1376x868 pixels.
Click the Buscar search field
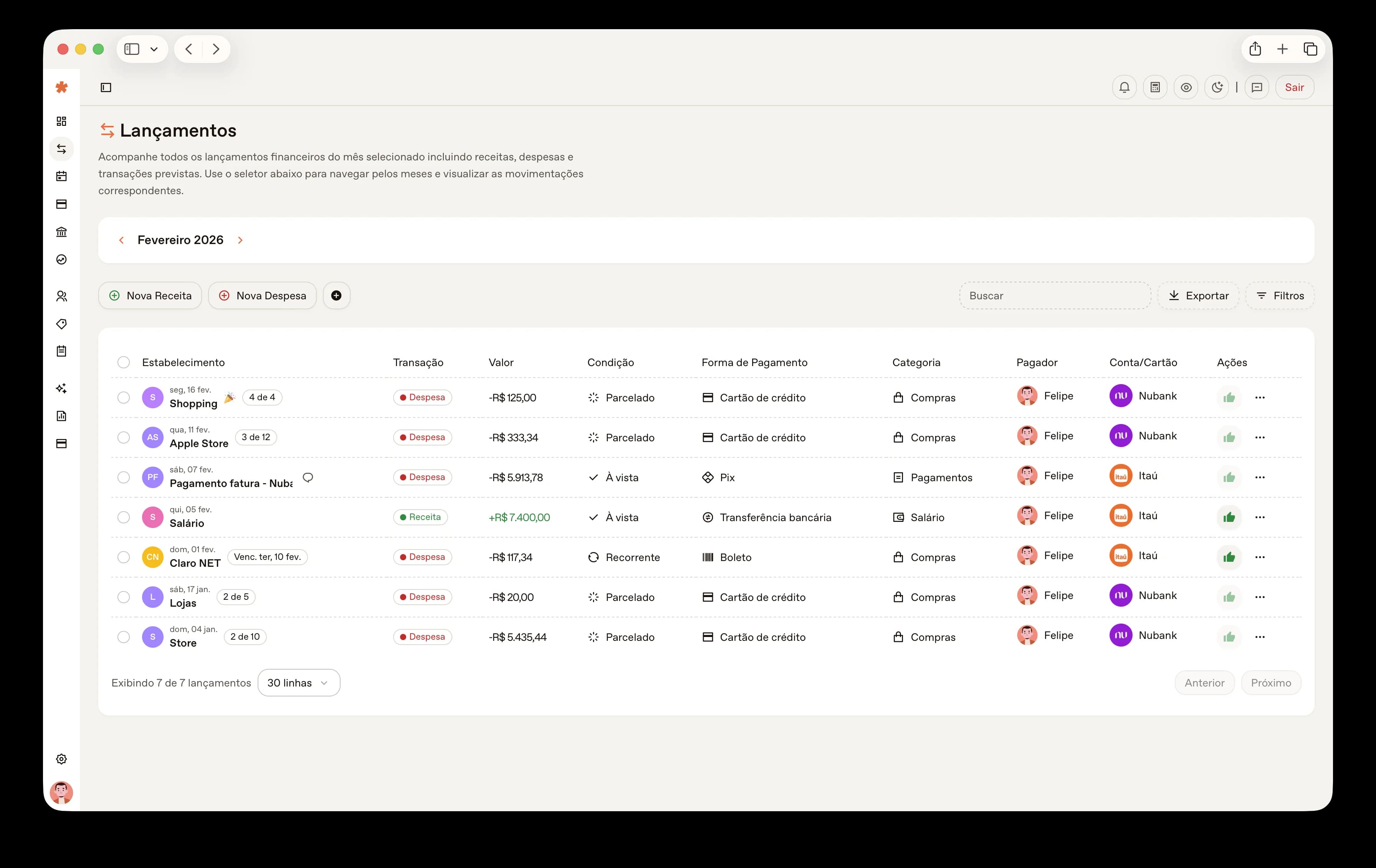1054,295
